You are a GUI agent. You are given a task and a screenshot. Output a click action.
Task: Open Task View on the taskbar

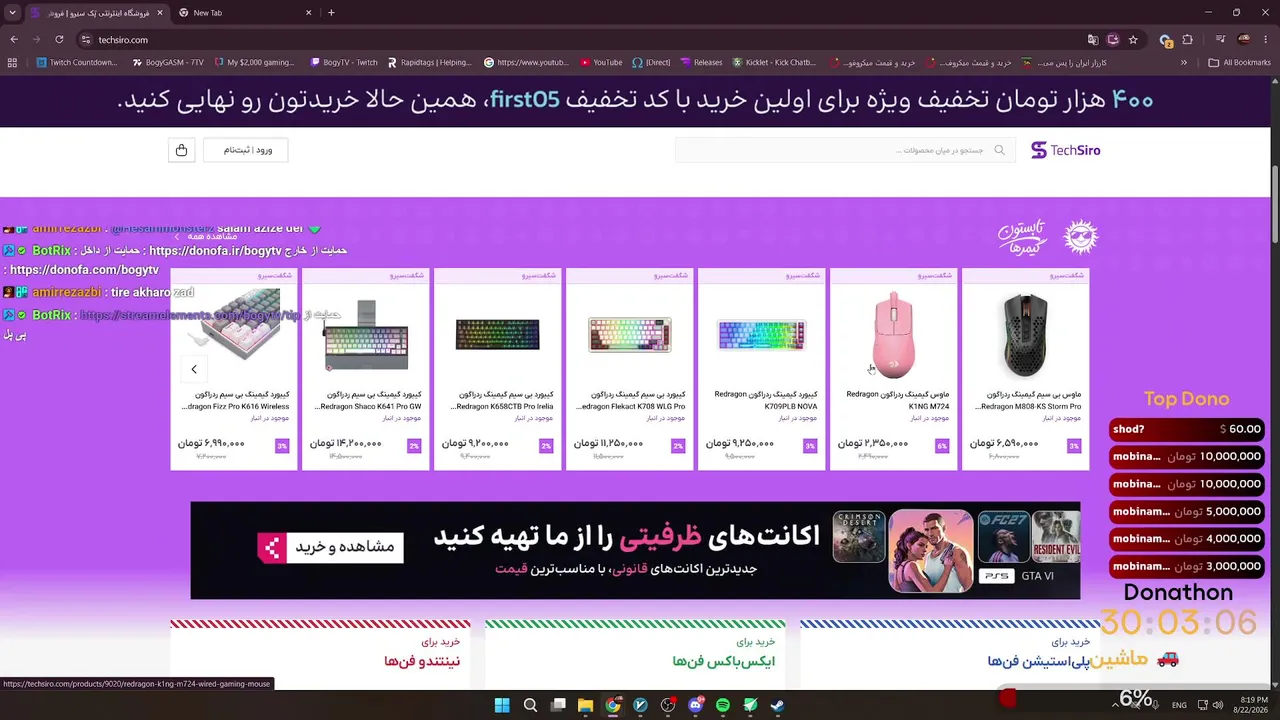pos(558,705)
